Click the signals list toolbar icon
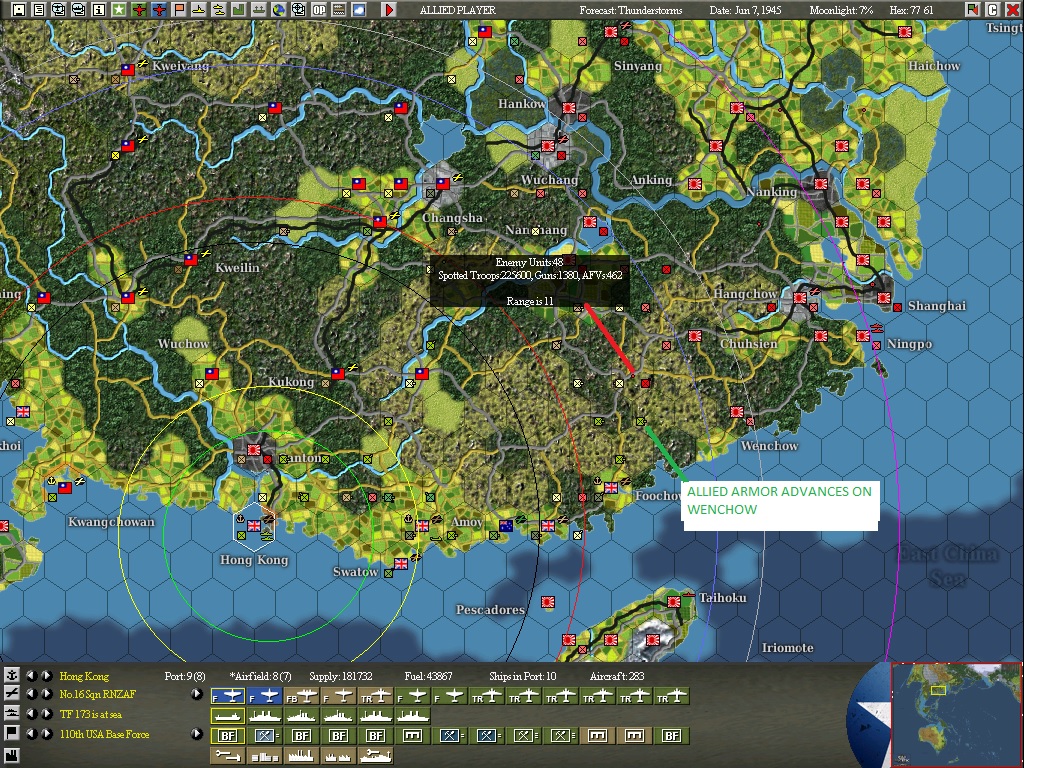1038x768 pixels. (x=339, y=10)
